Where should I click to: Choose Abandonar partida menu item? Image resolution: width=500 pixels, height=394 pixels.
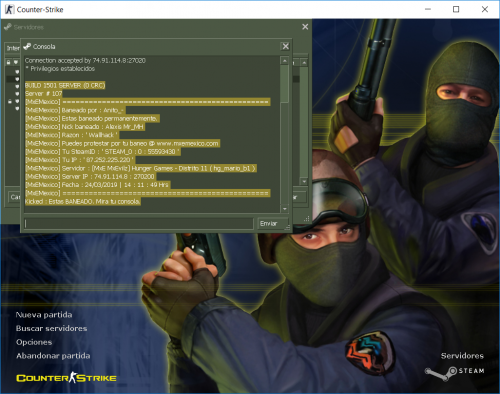[53, 356]
